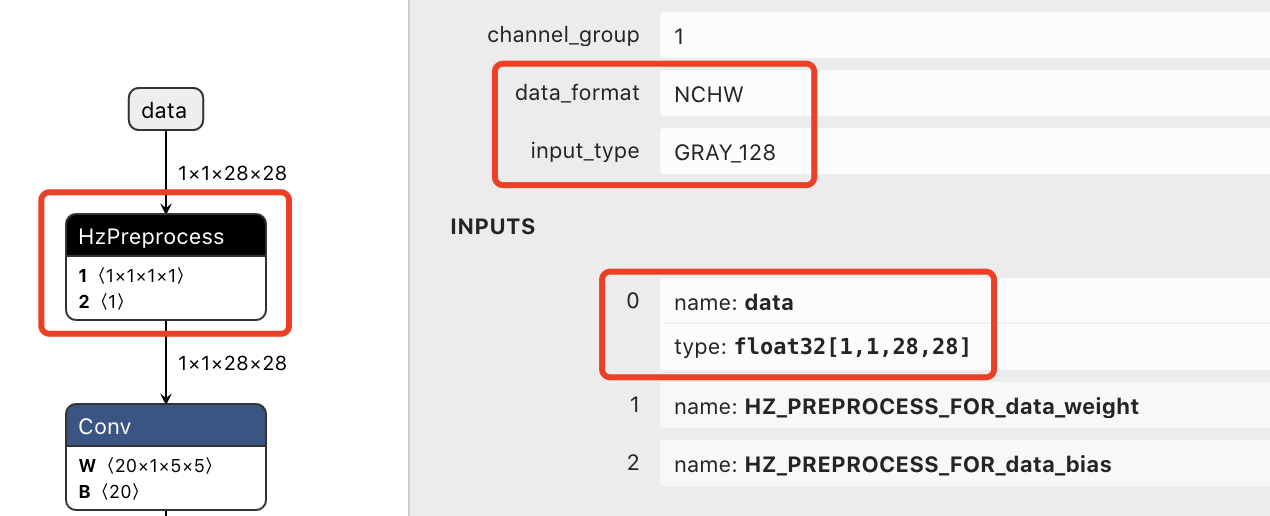This screenshot has height=516, width=1270.
Task: Click edge label between data and HzPreprocess
Action: coord(232,173)
